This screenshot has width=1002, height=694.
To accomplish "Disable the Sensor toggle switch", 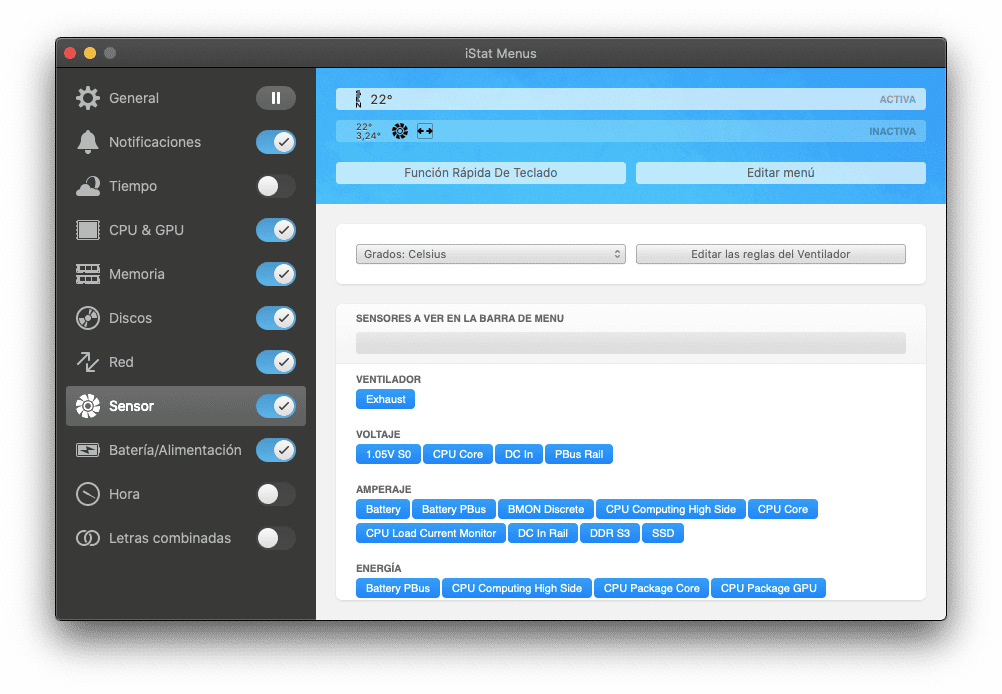I will coord(275,406).
